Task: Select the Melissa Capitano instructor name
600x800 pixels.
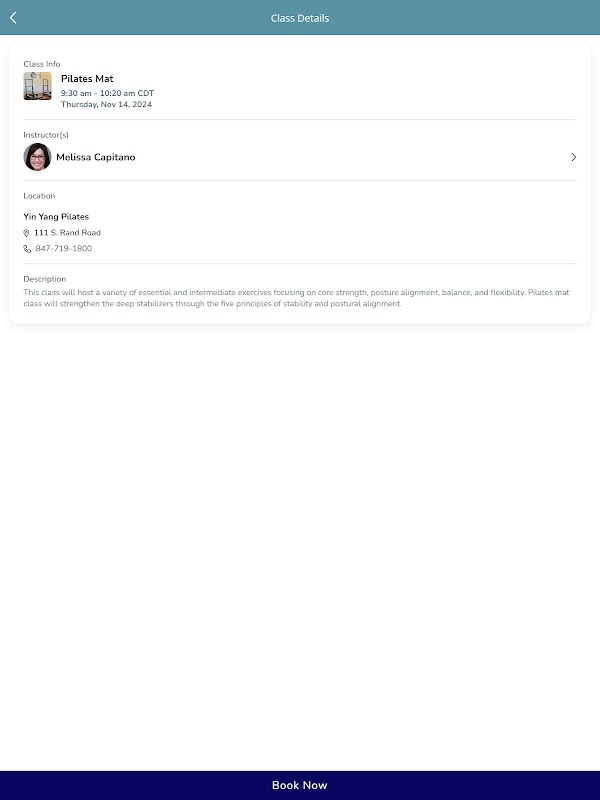Action: 96,157
